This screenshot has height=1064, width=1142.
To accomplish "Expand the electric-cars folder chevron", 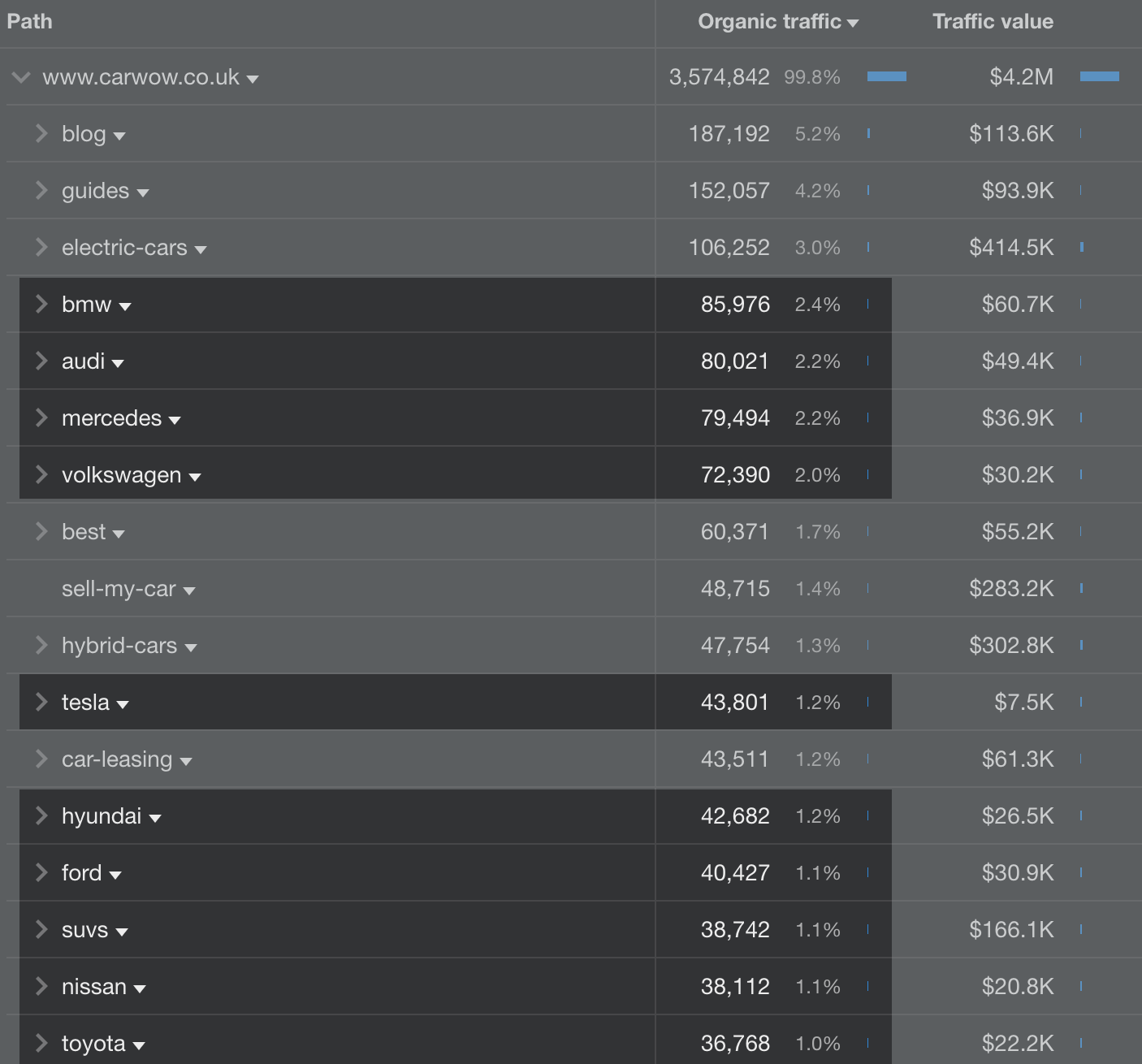I will tap(41, 248).
